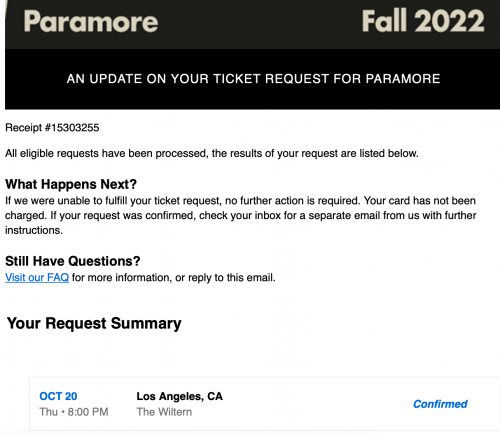Click Thu 8:00 PM showtime text

click(x=74, y=412)
